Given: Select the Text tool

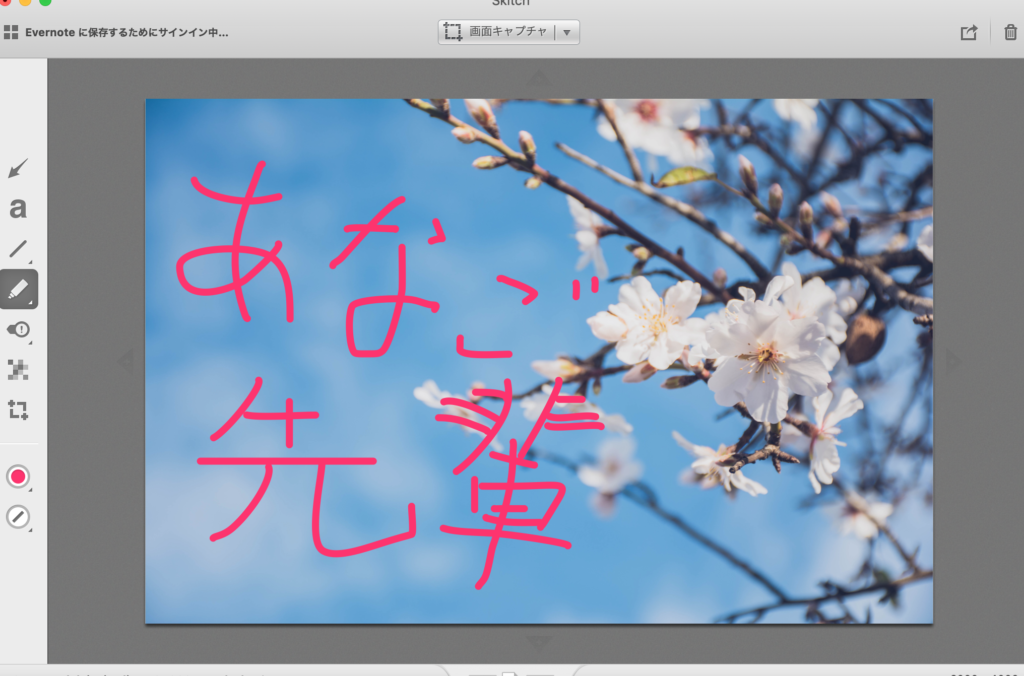Looking at the screenshot, I should pos(18,209).
